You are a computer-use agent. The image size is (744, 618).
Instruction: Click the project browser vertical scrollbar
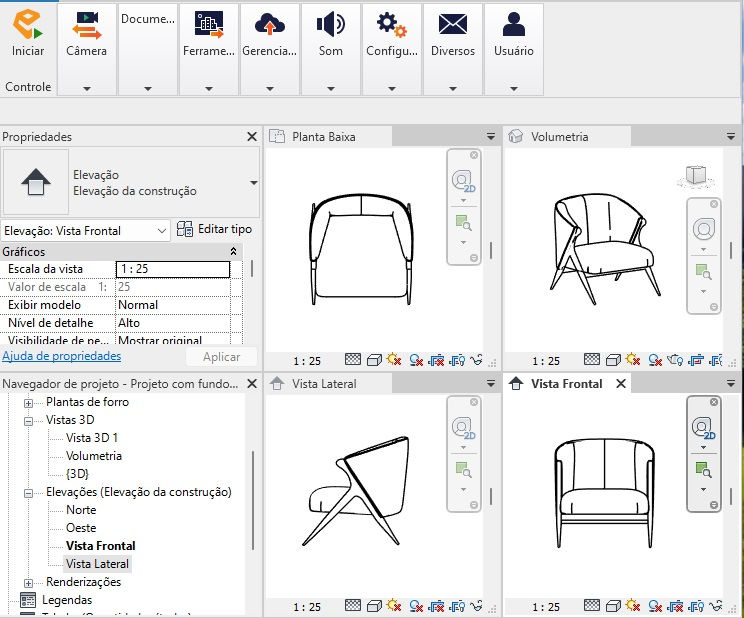pos(253,500)
